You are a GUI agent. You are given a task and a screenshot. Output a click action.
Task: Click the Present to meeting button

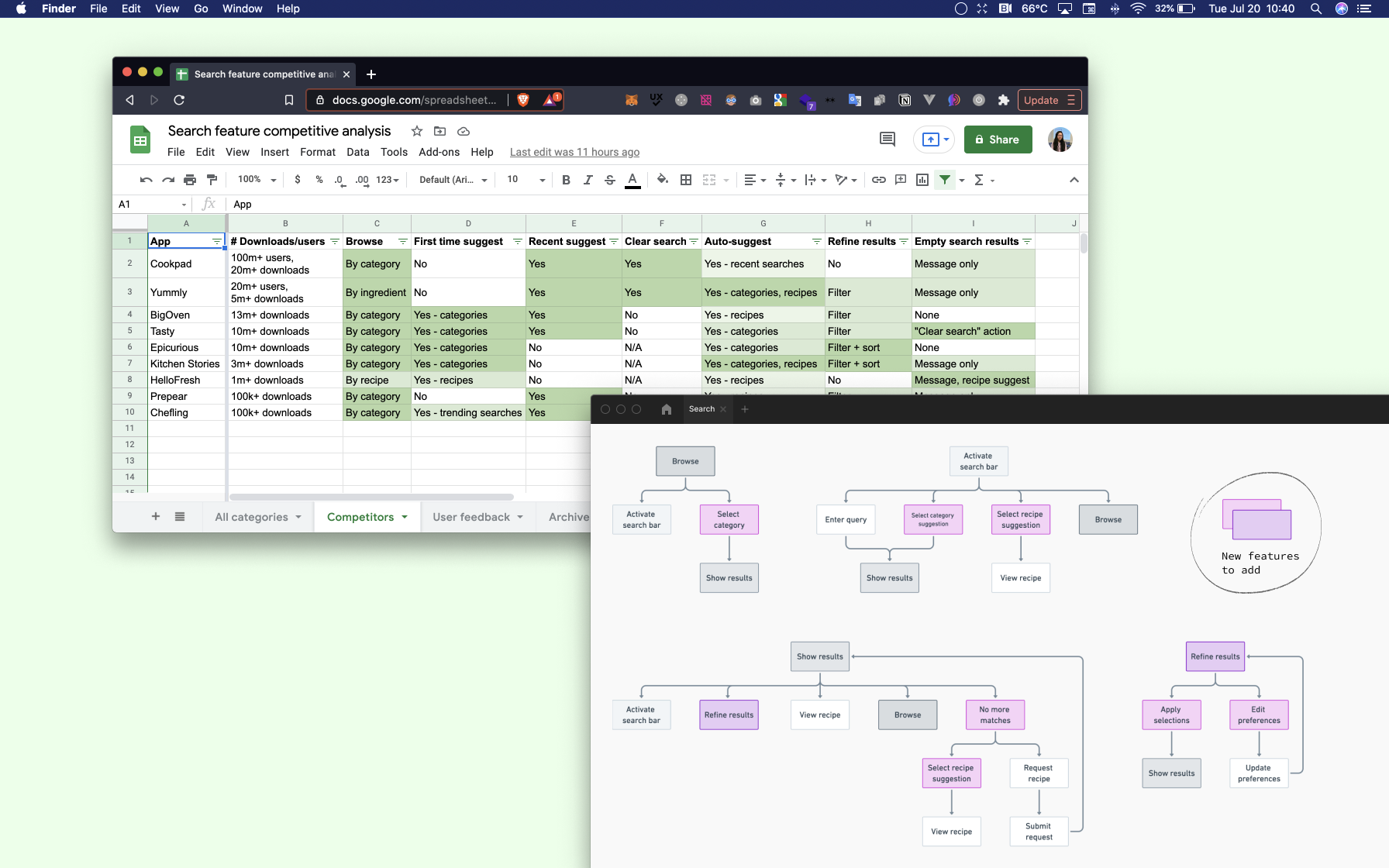934,139
